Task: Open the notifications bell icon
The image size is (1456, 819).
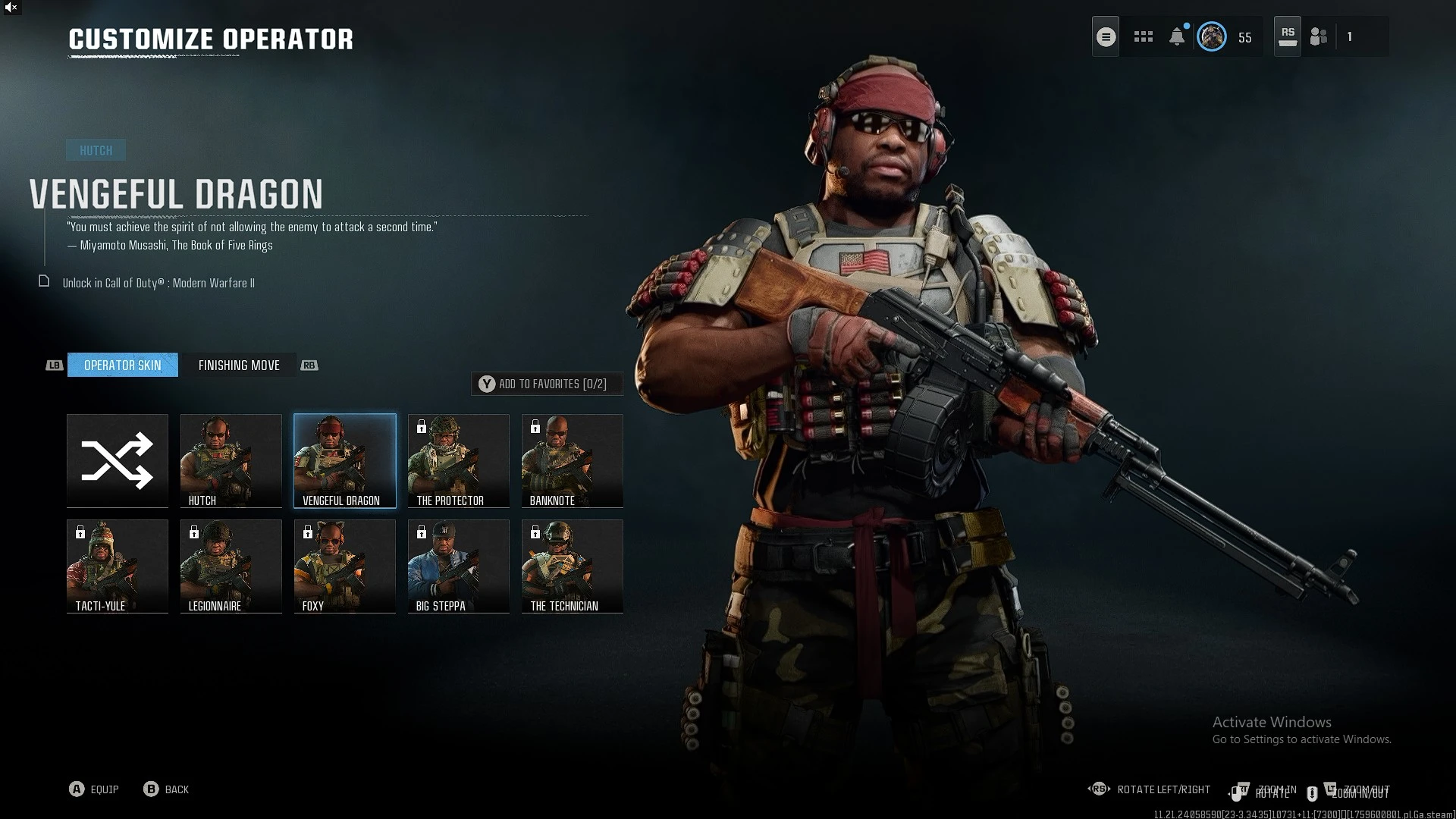Action: click(x=1177, y=36)
